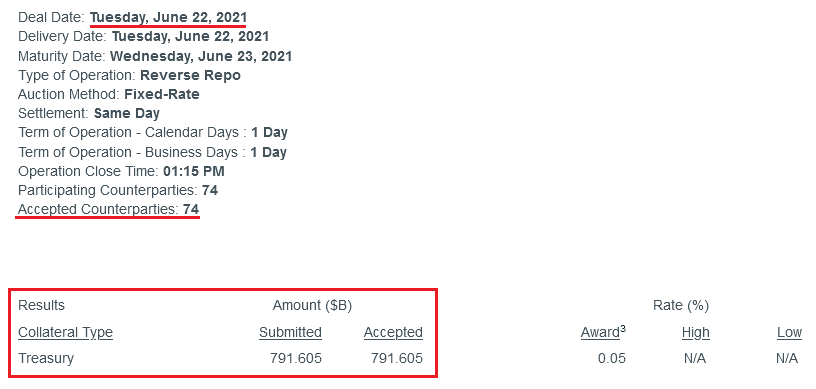This screenshot has height=389, width=816.
Task: Click the submitted amount 791.605
Action: [x=296, y=358]
